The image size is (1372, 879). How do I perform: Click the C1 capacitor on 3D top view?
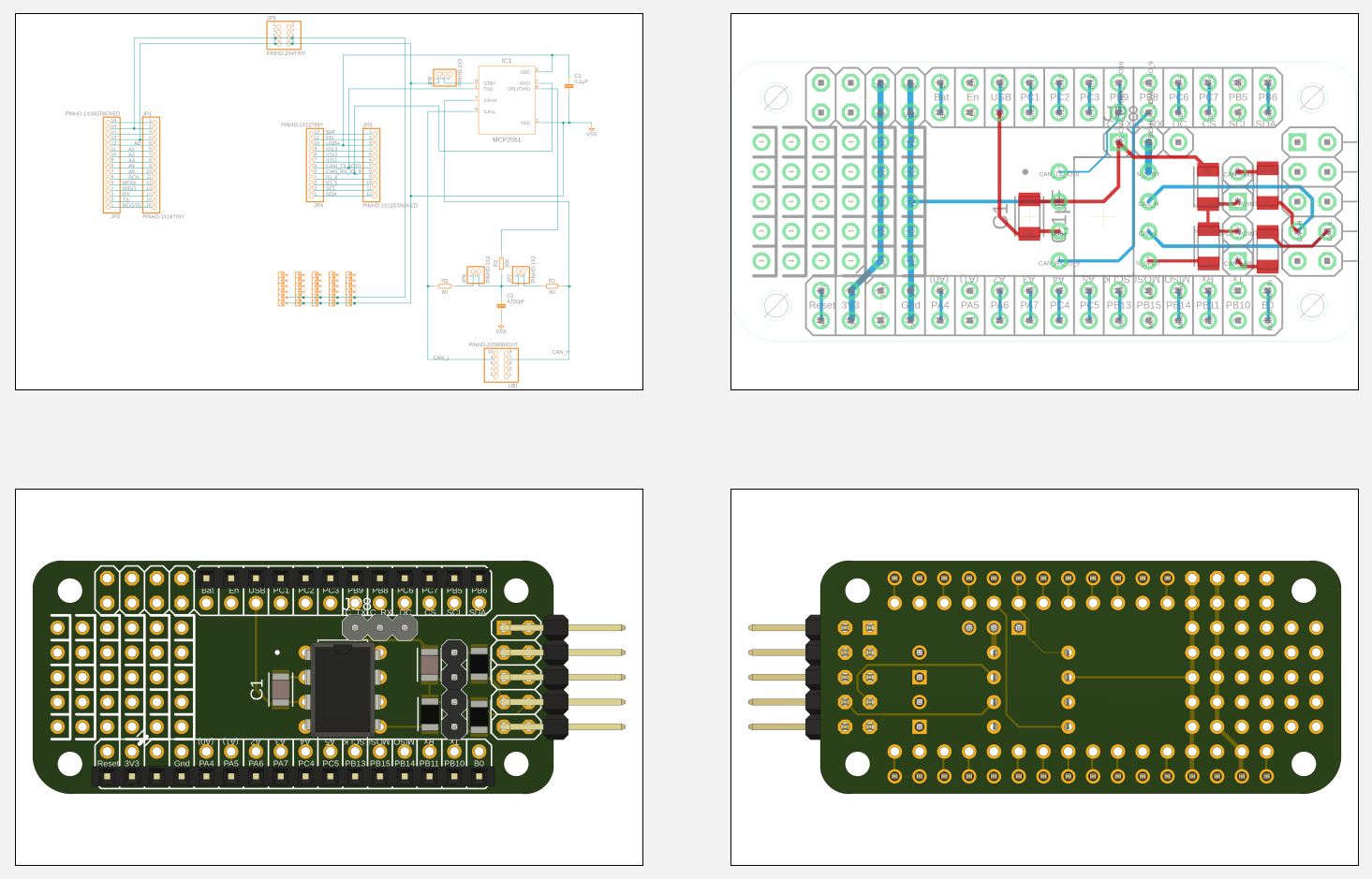[x=280, y=689]
